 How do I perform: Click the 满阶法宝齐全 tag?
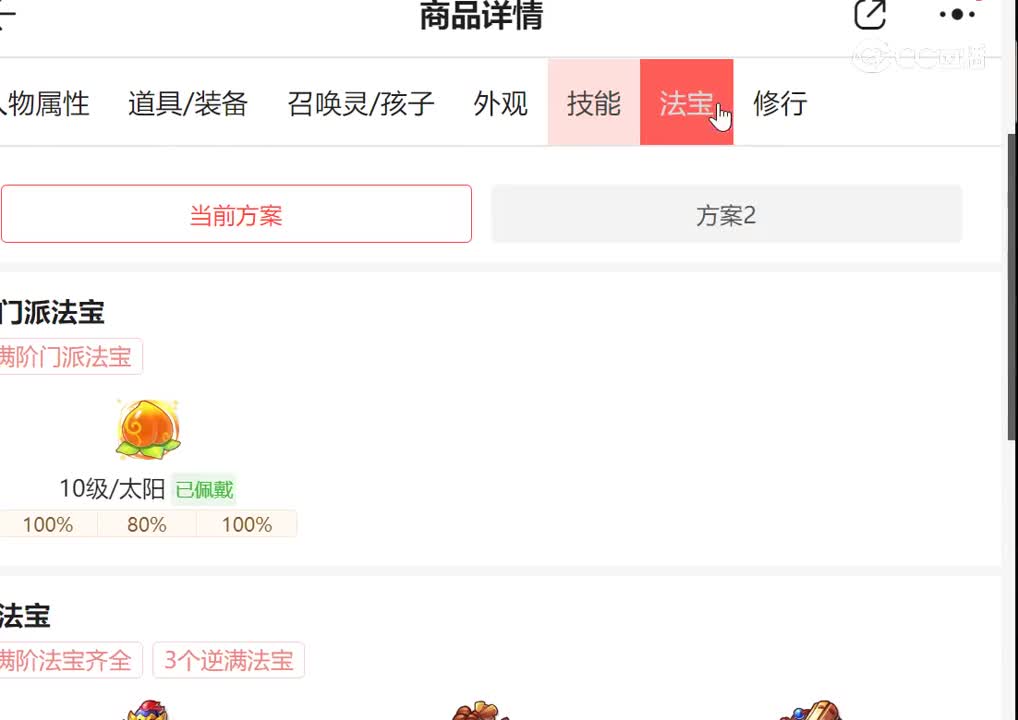click(x=70, y=660)
